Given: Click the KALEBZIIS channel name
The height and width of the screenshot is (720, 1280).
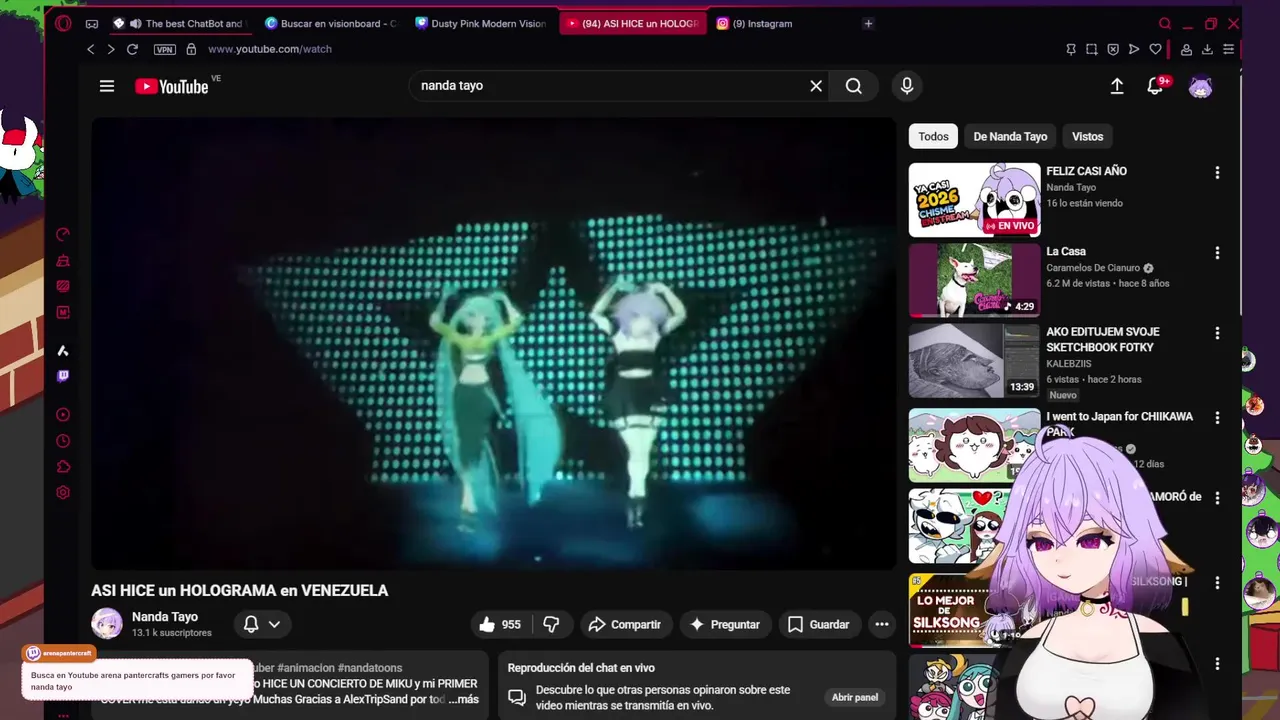Looking at the screenshot, I should 1068,364.
